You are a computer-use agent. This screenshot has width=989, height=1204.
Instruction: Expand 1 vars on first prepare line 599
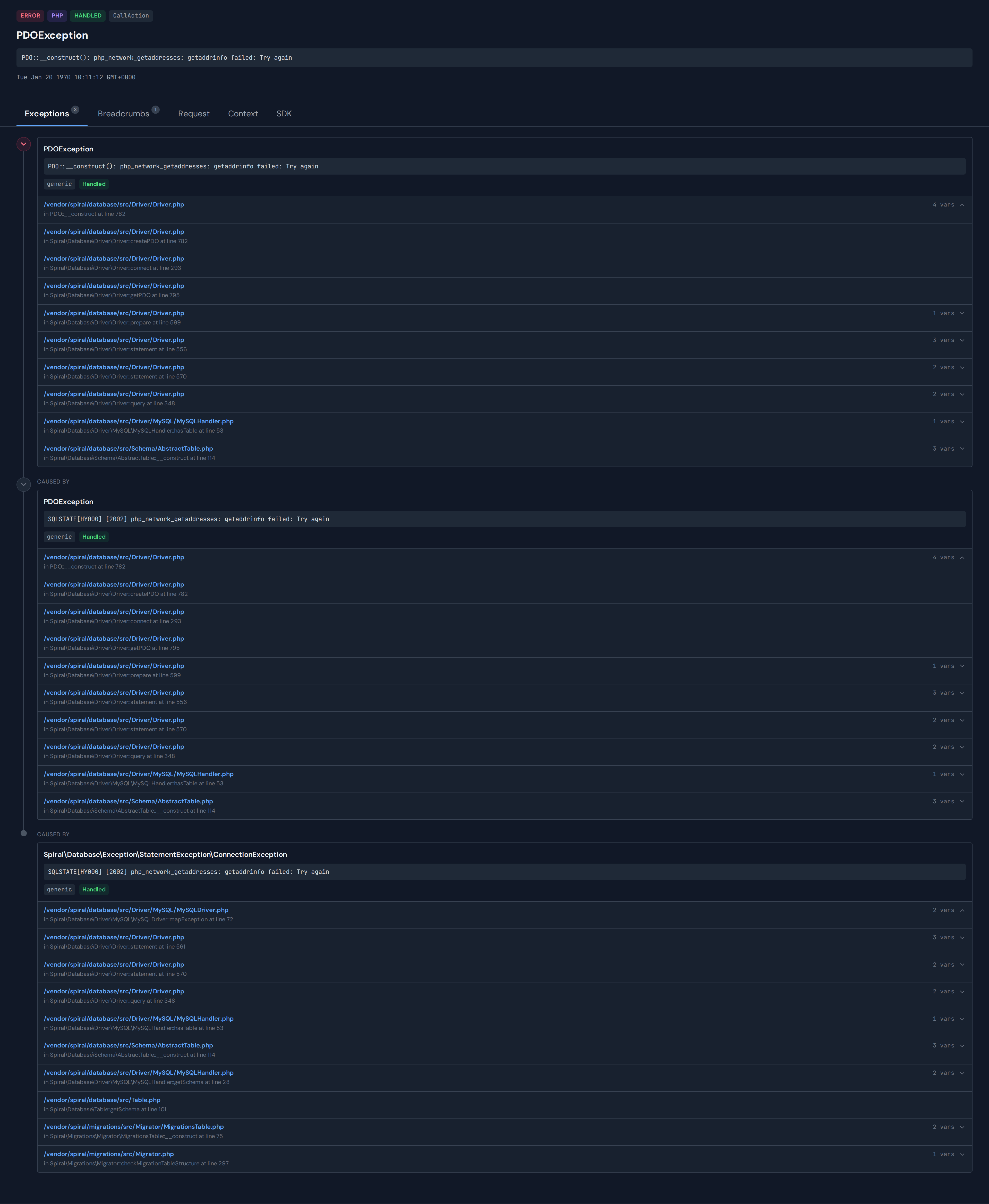click(962, 313)
